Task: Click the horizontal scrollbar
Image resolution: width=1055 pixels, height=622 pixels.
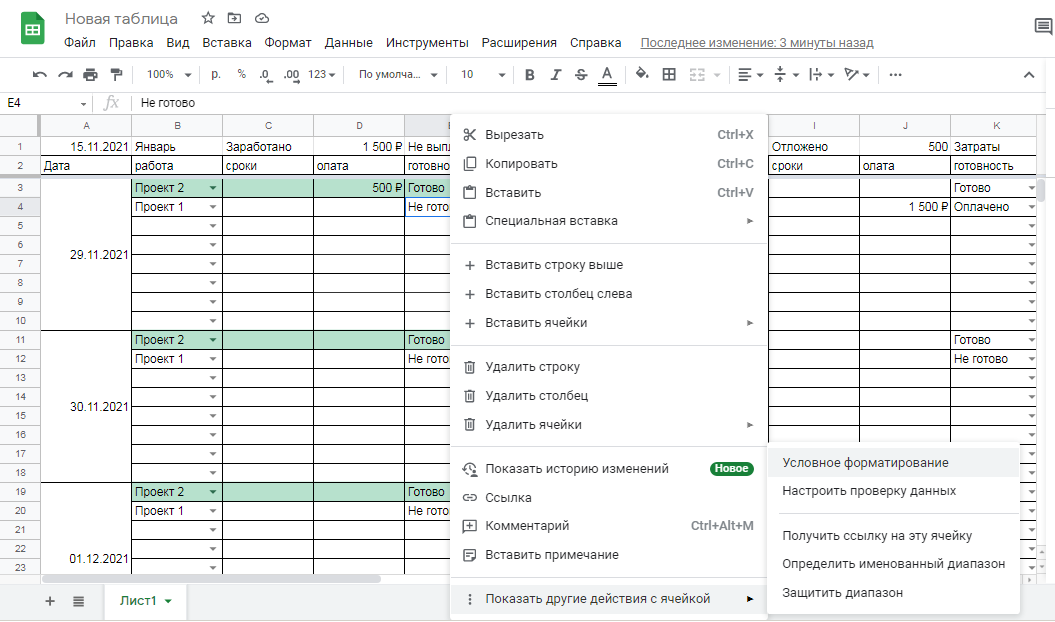Action: point(211,579)
